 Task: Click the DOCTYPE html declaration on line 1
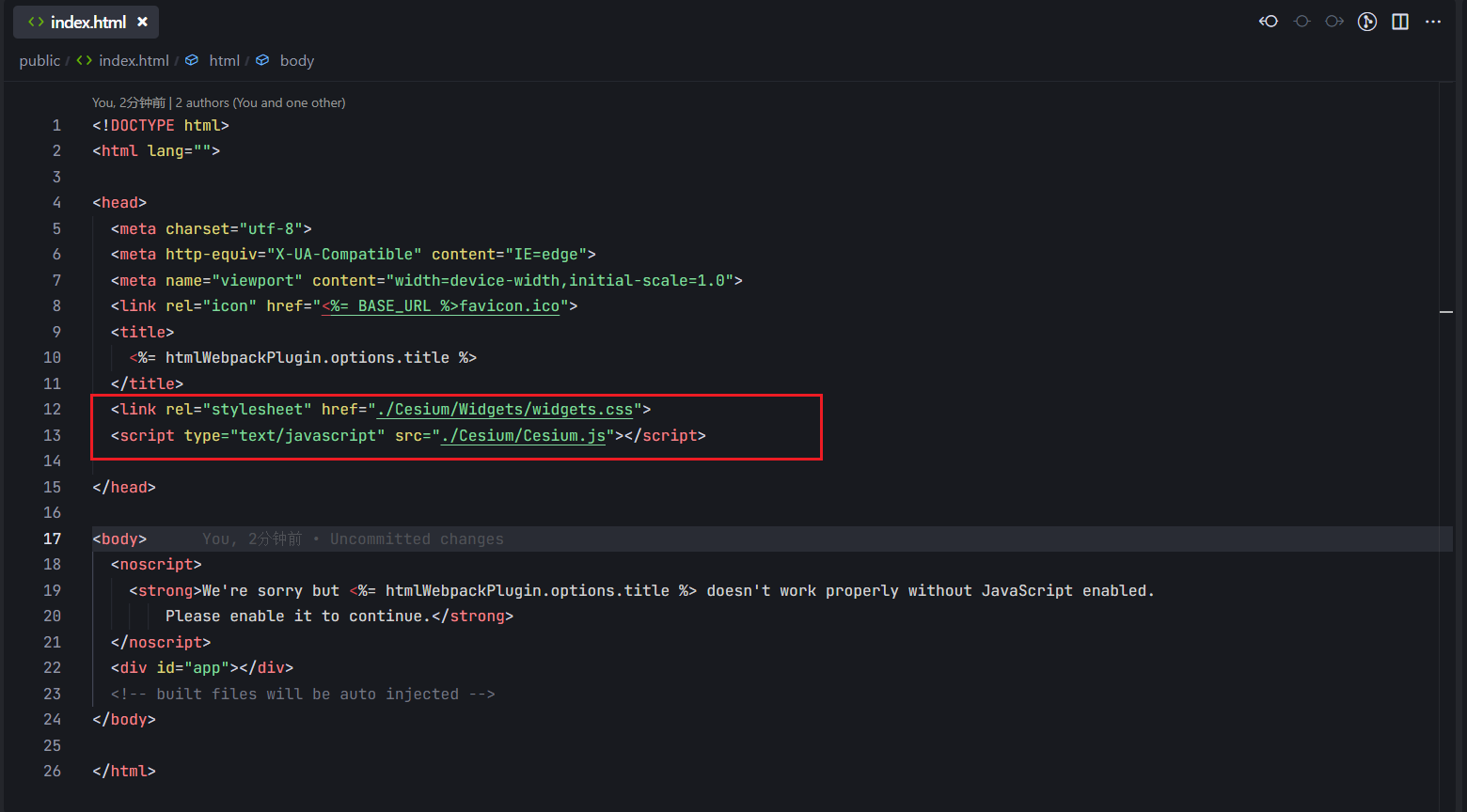click(x=161, y=126)
